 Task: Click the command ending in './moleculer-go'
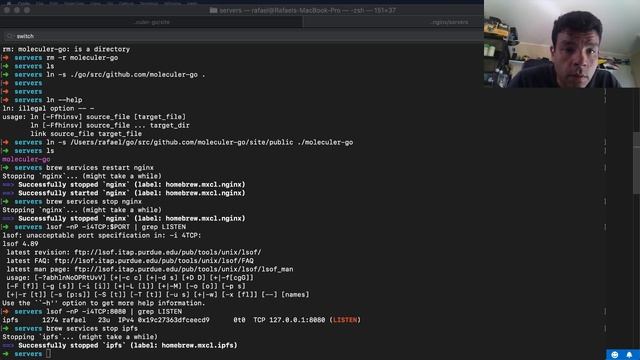tap(199, 142)
